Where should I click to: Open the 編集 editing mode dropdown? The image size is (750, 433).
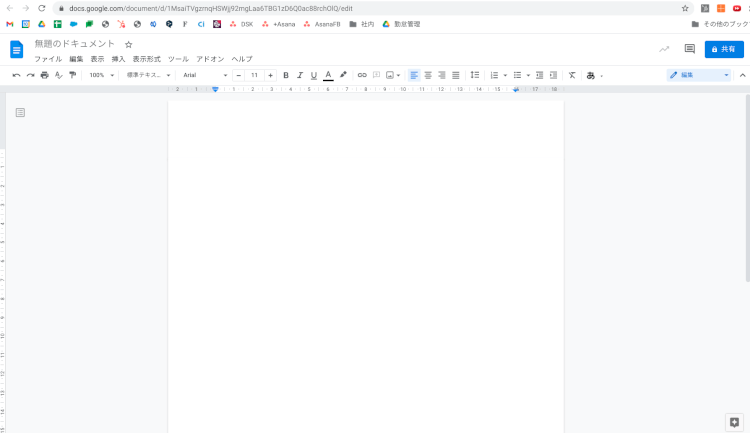pos(699,75)
